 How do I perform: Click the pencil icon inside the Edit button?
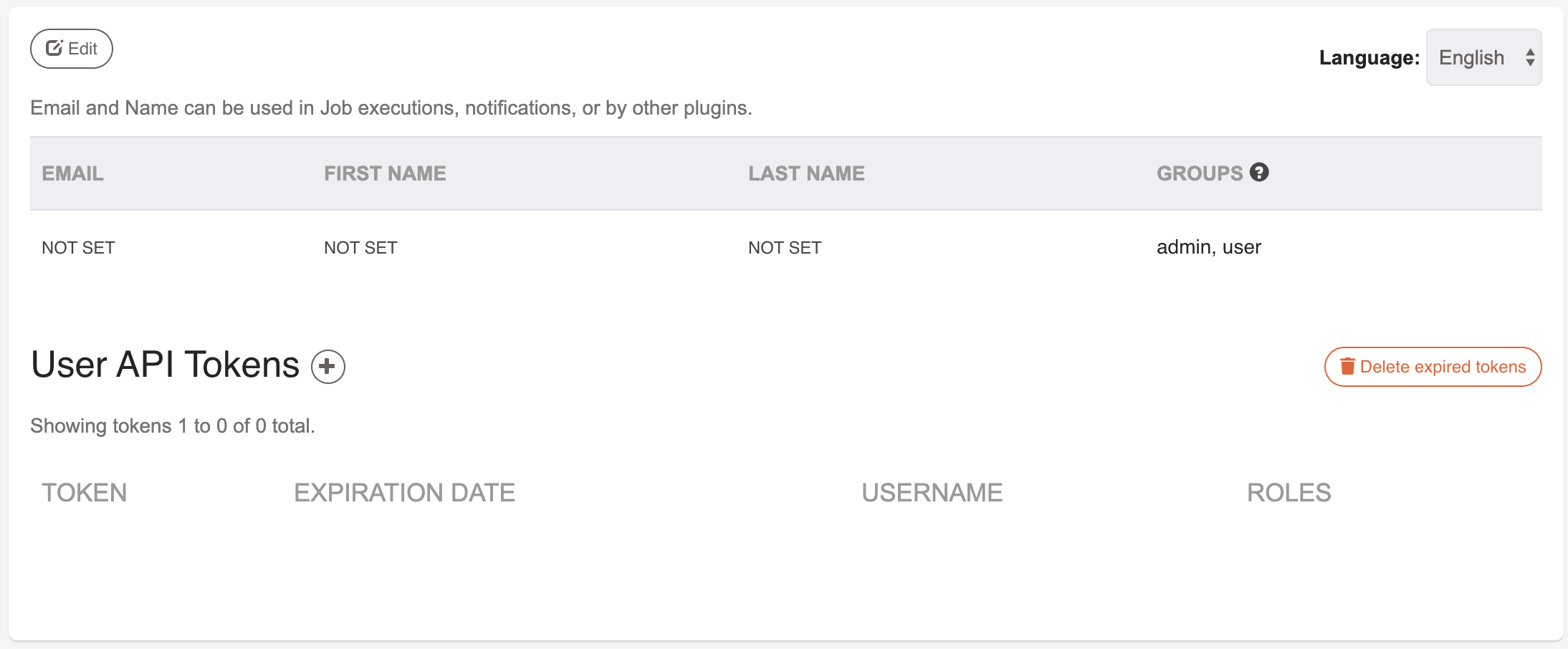[x=54, y=48]
